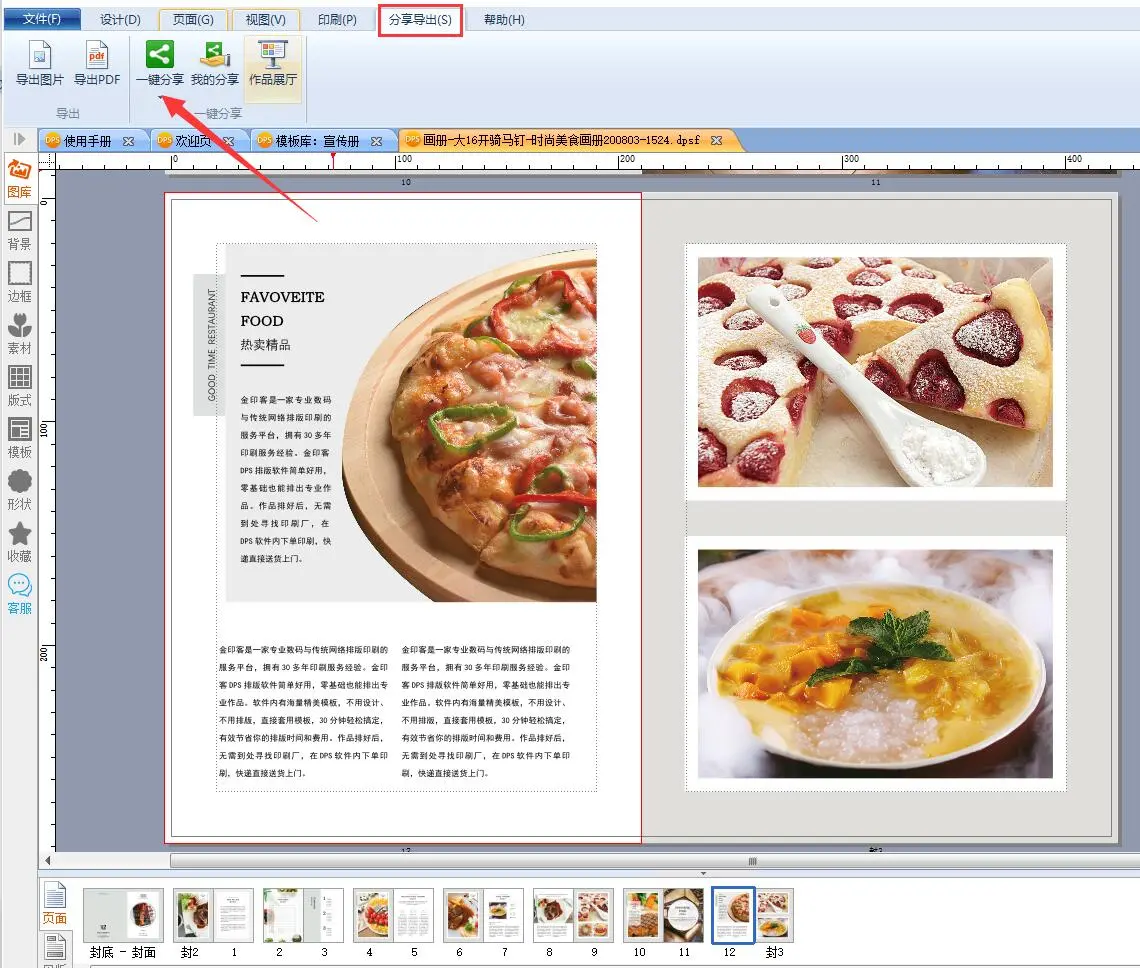Select the Background (背景) sidebar tool

(19, 230)
